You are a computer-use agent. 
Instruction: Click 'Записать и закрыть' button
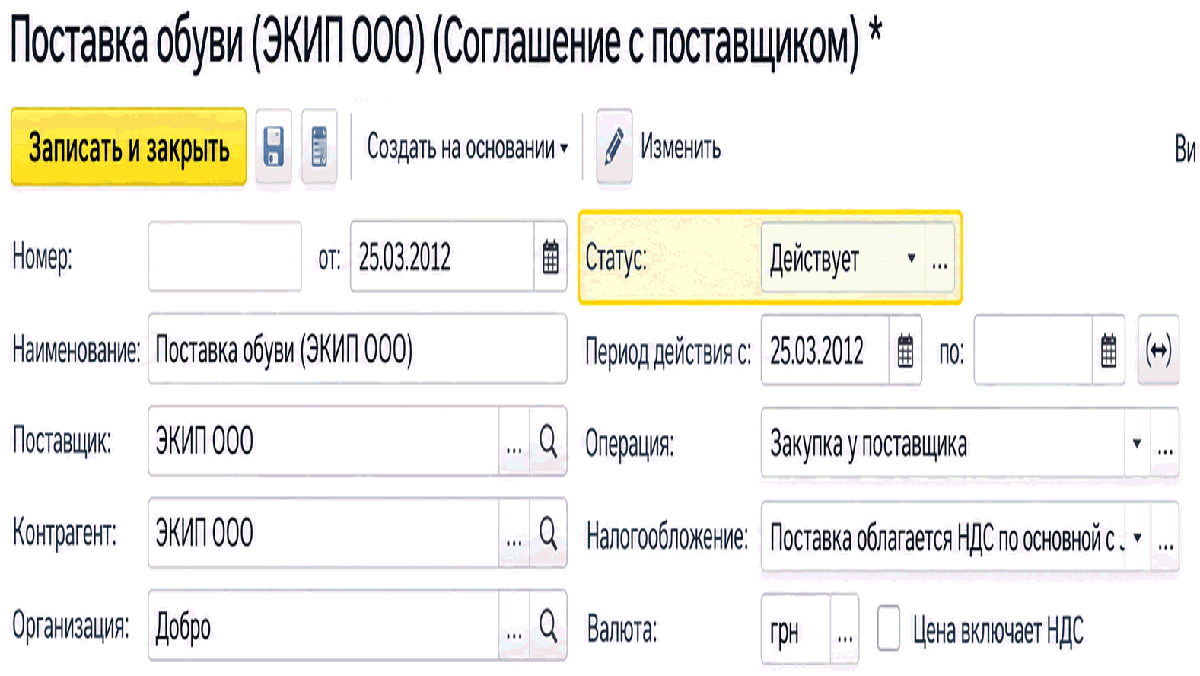pos(129,148)
